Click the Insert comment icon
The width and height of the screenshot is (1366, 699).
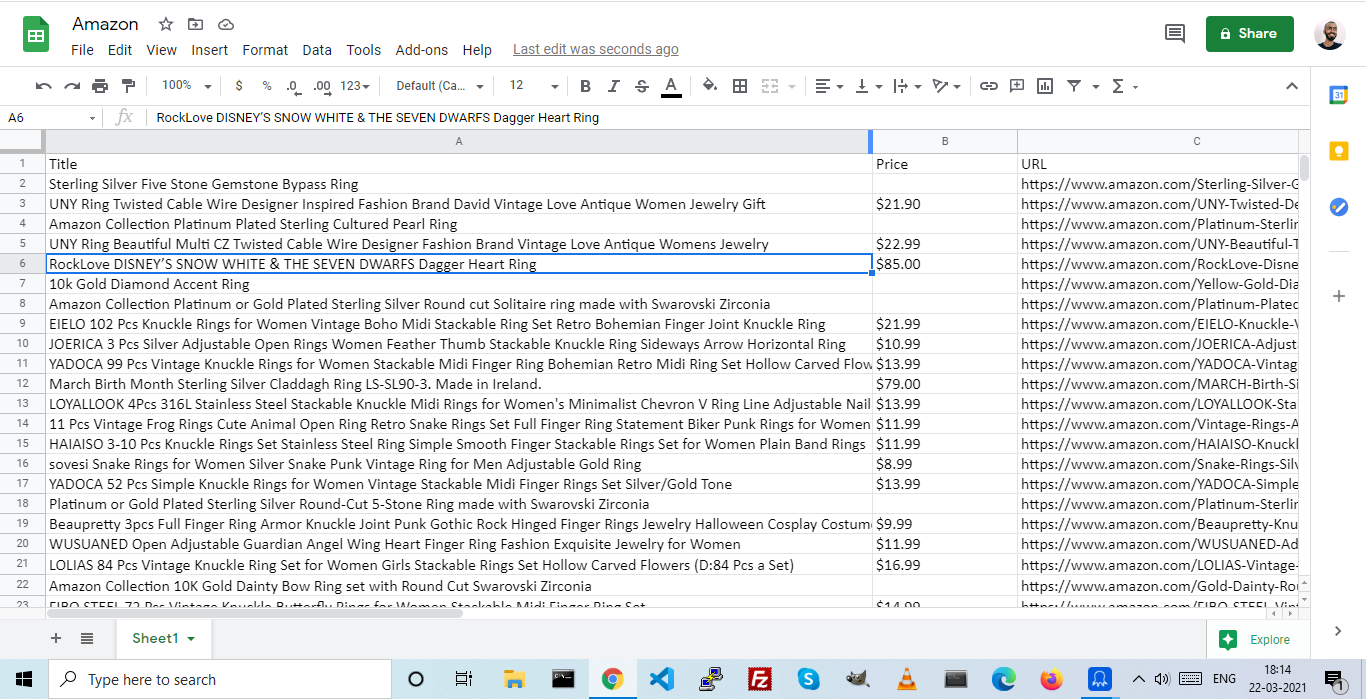coord(1017,86)
